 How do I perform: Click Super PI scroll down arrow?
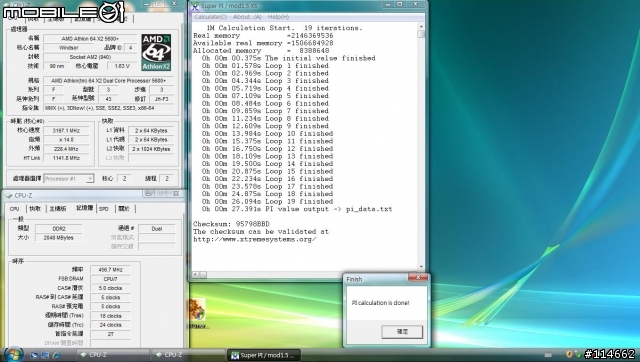tap(421, 267)
